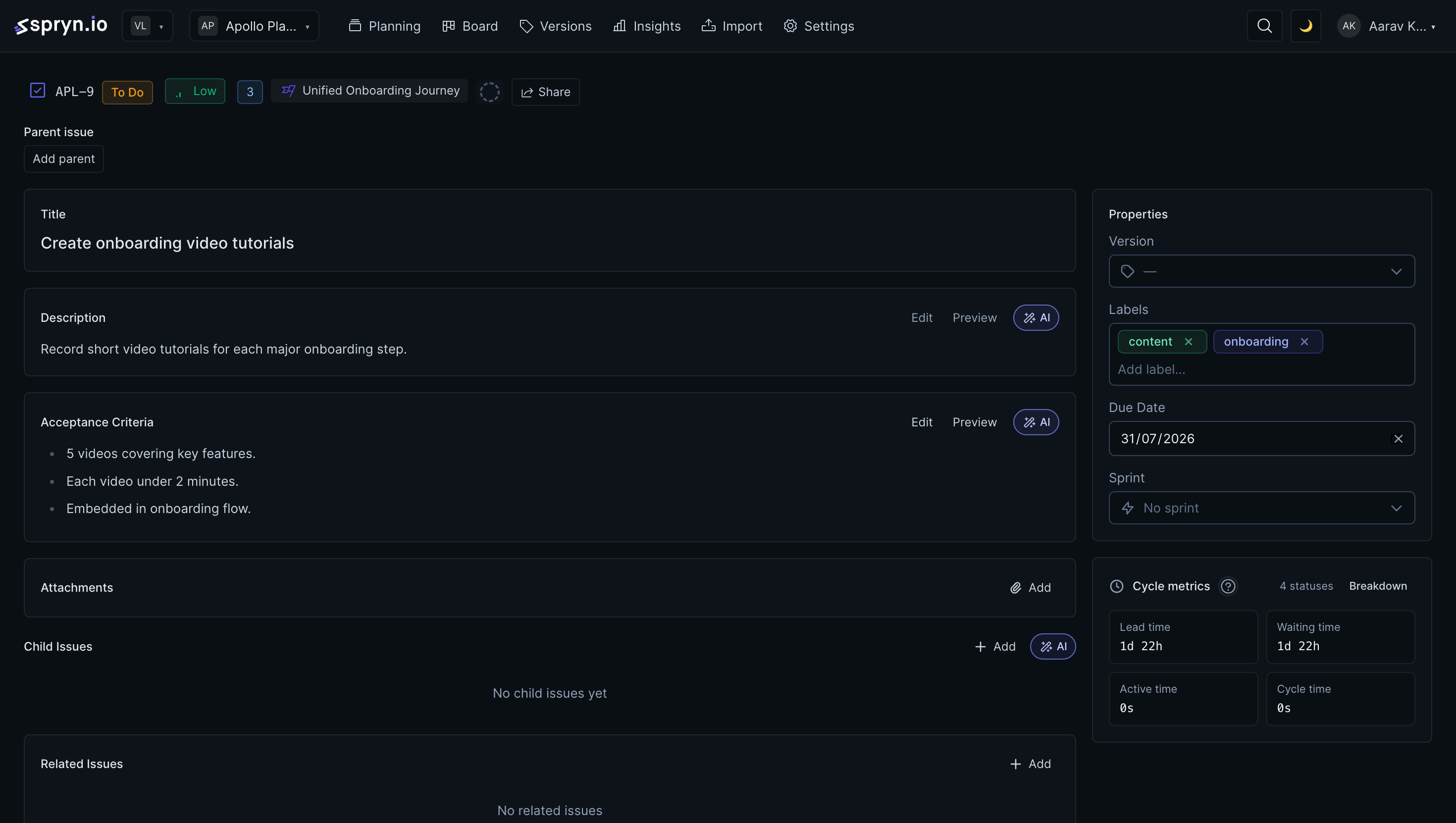1456x823 pixels.
Task: Open the search icon
Action: coord(1264,26)
